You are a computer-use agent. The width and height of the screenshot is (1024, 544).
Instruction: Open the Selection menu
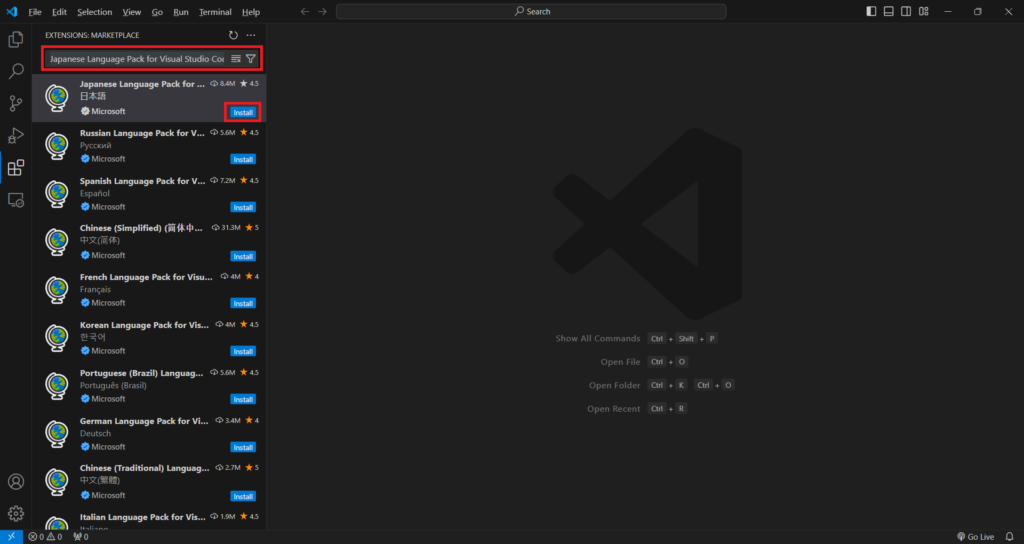95,12
